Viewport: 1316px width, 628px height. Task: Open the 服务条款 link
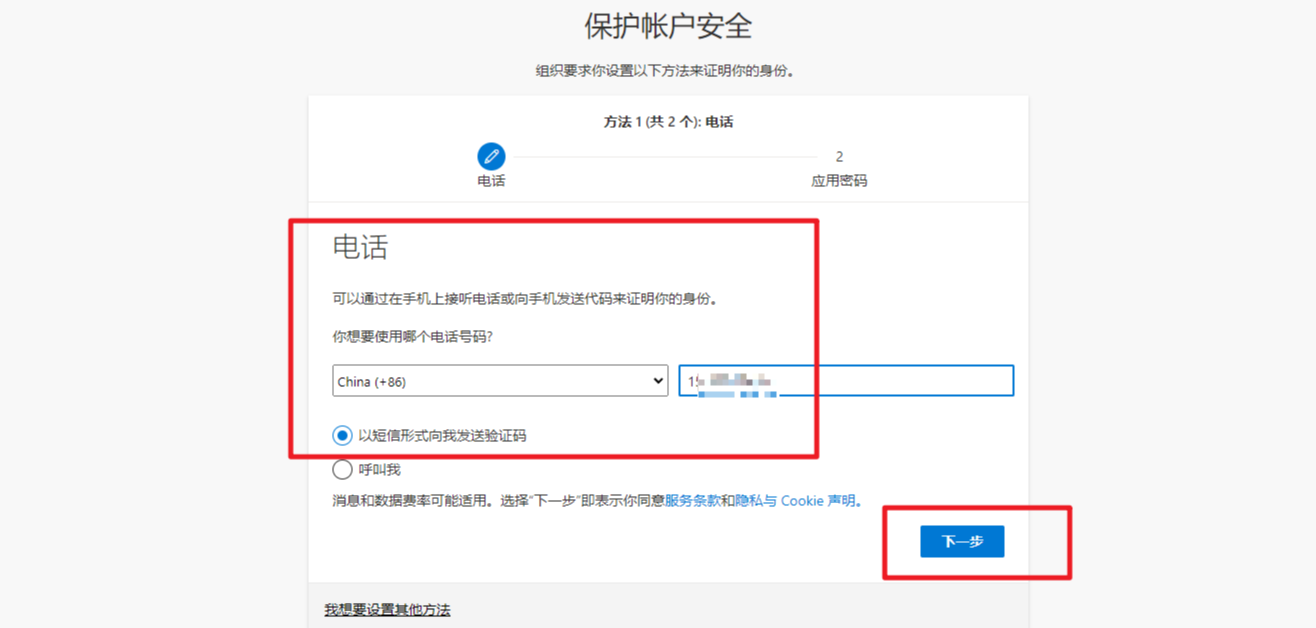[692, 500]
